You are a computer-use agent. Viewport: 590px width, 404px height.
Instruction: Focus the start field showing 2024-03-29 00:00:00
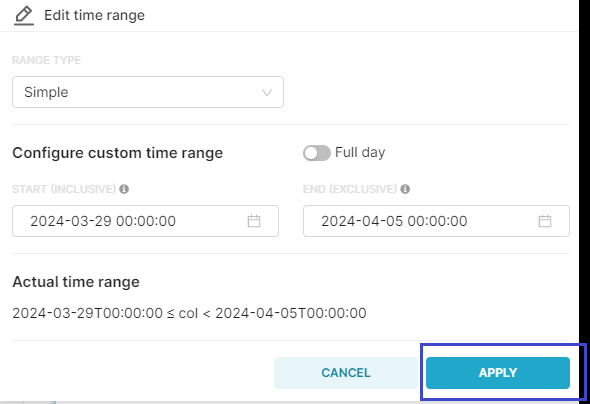pyautogui.click(x=145, y=221)
